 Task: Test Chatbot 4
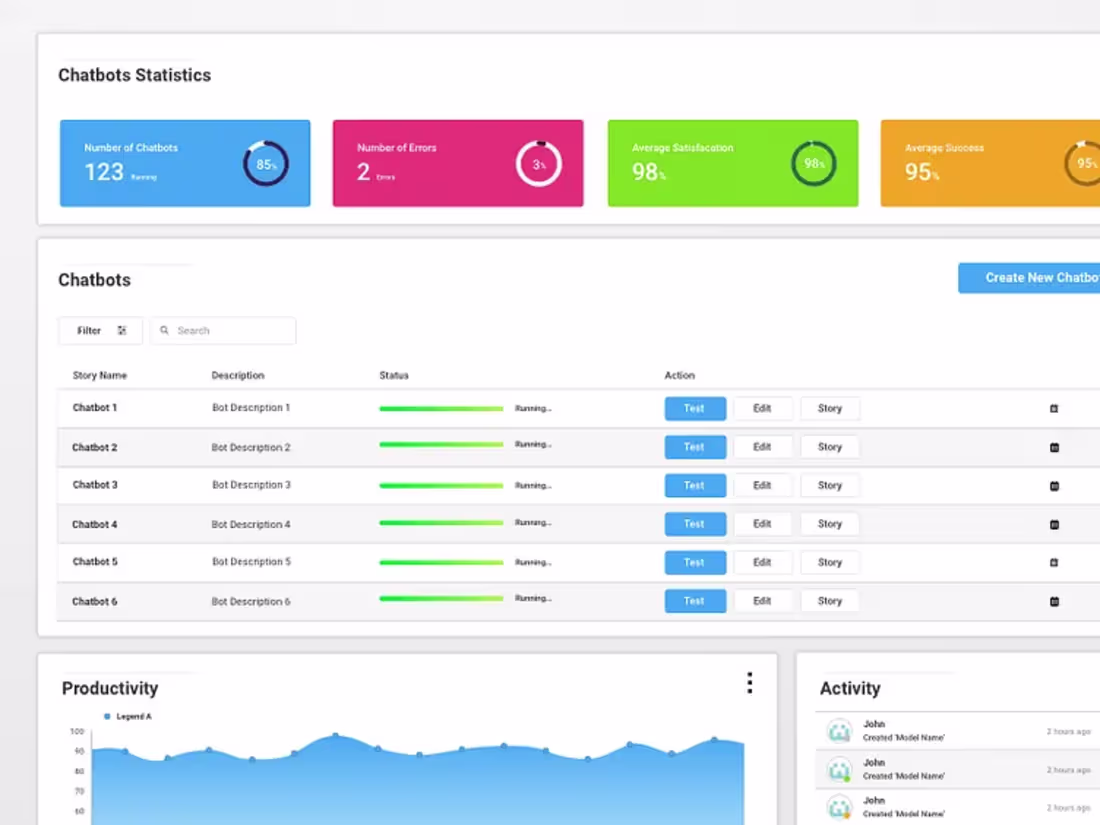(695, 524)
